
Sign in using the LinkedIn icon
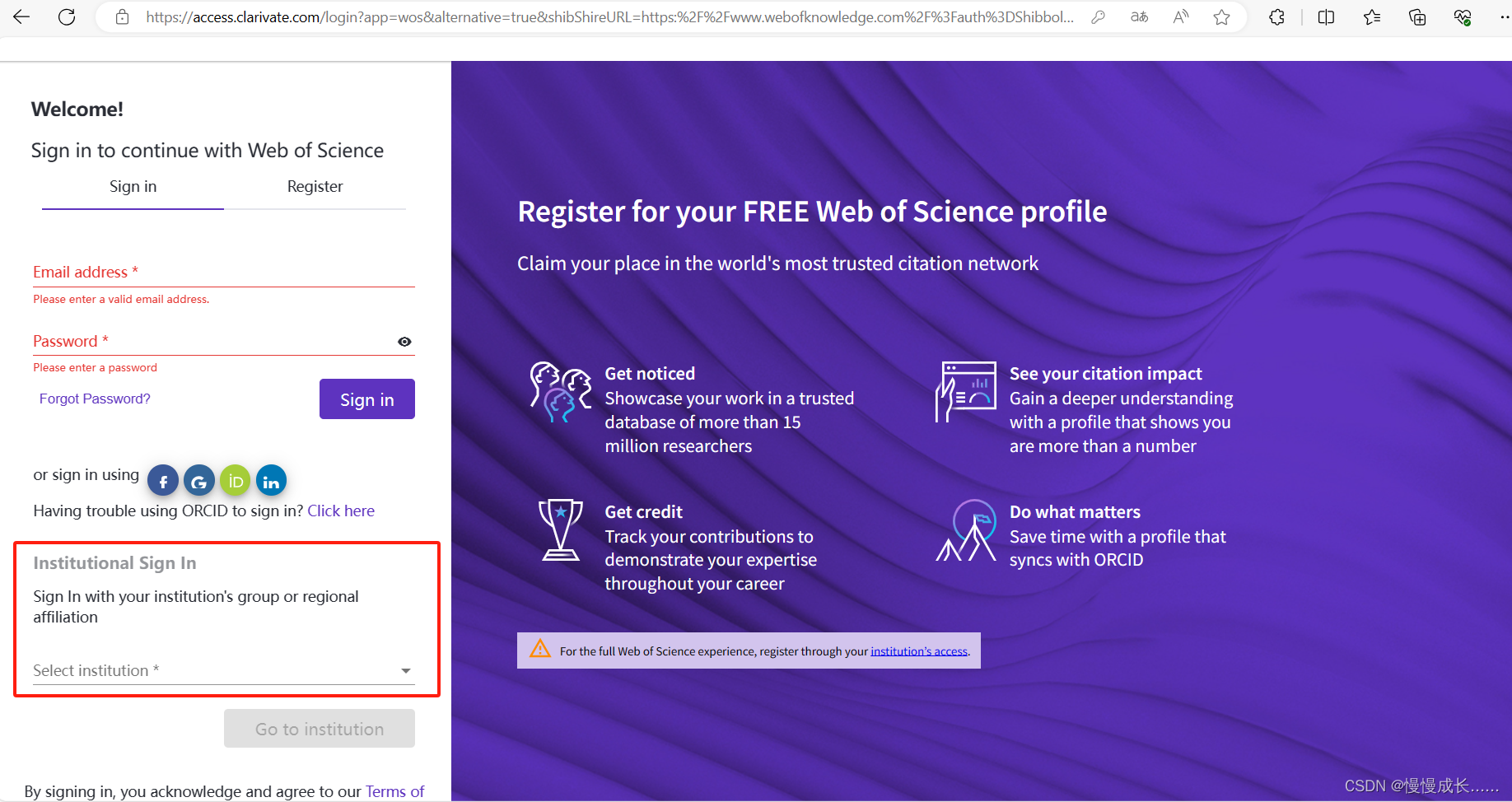tap(271, 480)
